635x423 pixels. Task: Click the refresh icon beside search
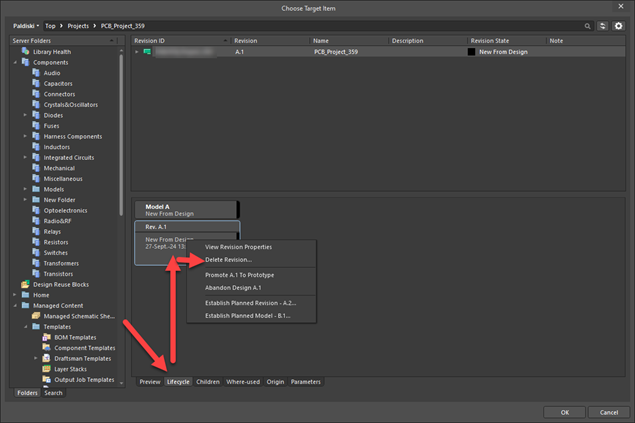point(603,23)
